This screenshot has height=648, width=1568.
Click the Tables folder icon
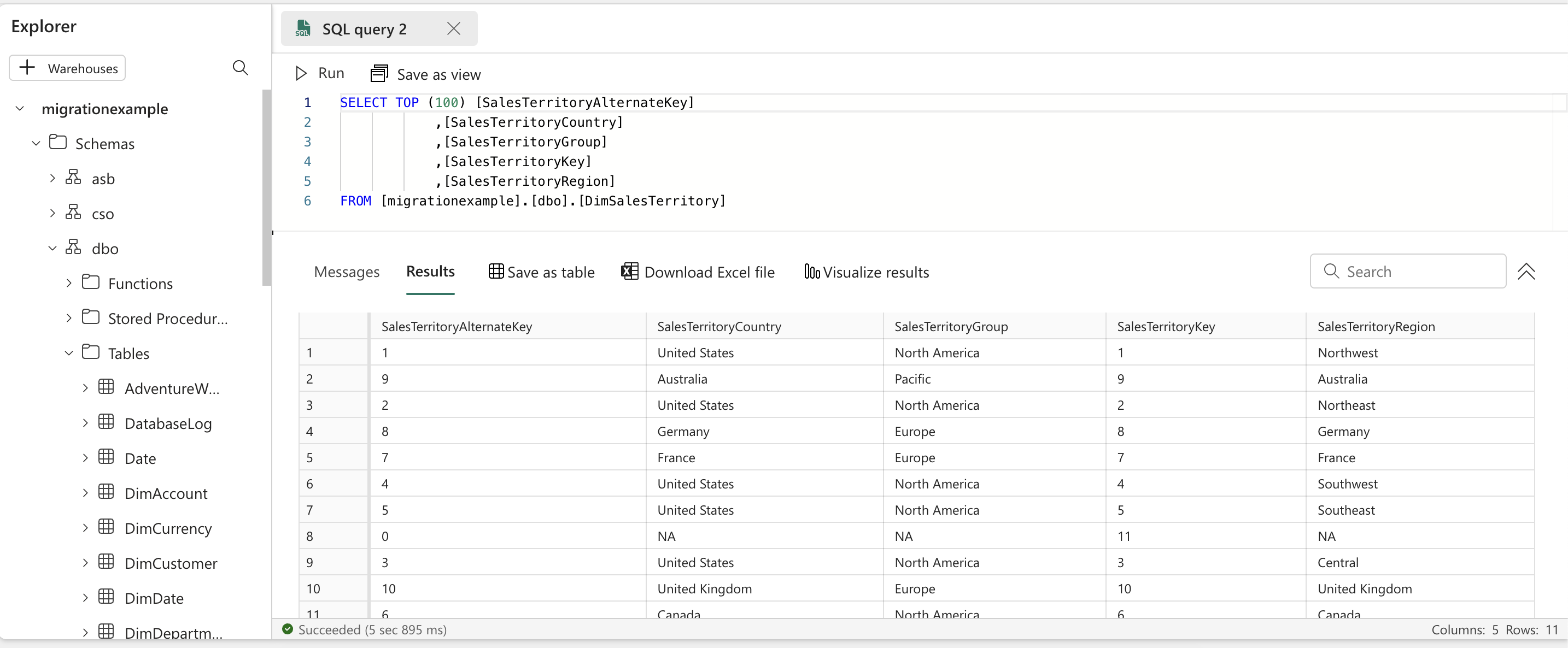(91, 353)
